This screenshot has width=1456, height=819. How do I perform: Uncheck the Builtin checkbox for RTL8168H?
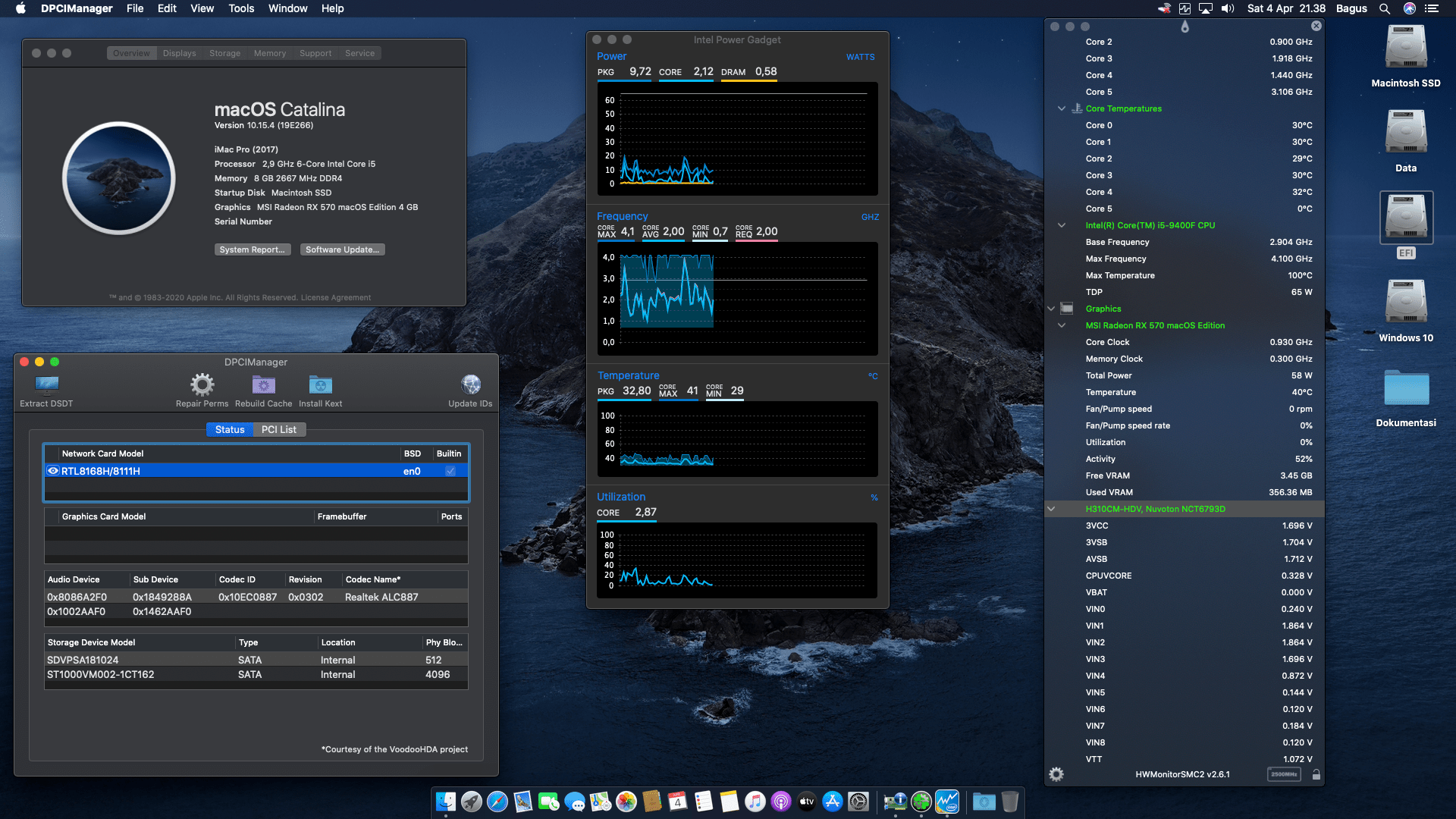[450, 471]
